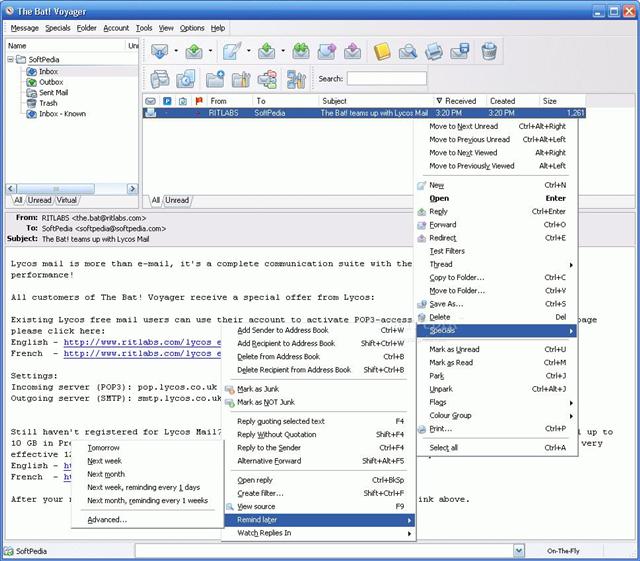640x561 pixels.
Task: Click the new message pen icon
Action: pos(232,51)
